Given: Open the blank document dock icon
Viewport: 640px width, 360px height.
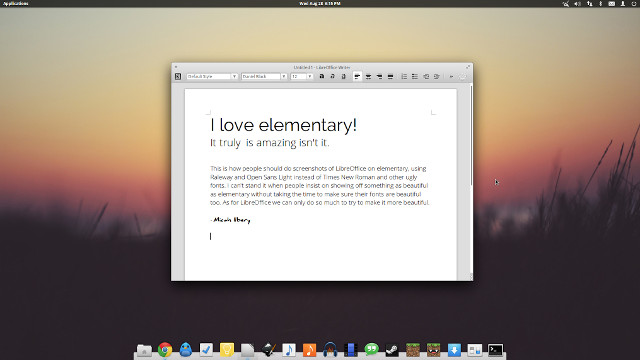Looking at the screenshot, I should (x=247, y=350).
